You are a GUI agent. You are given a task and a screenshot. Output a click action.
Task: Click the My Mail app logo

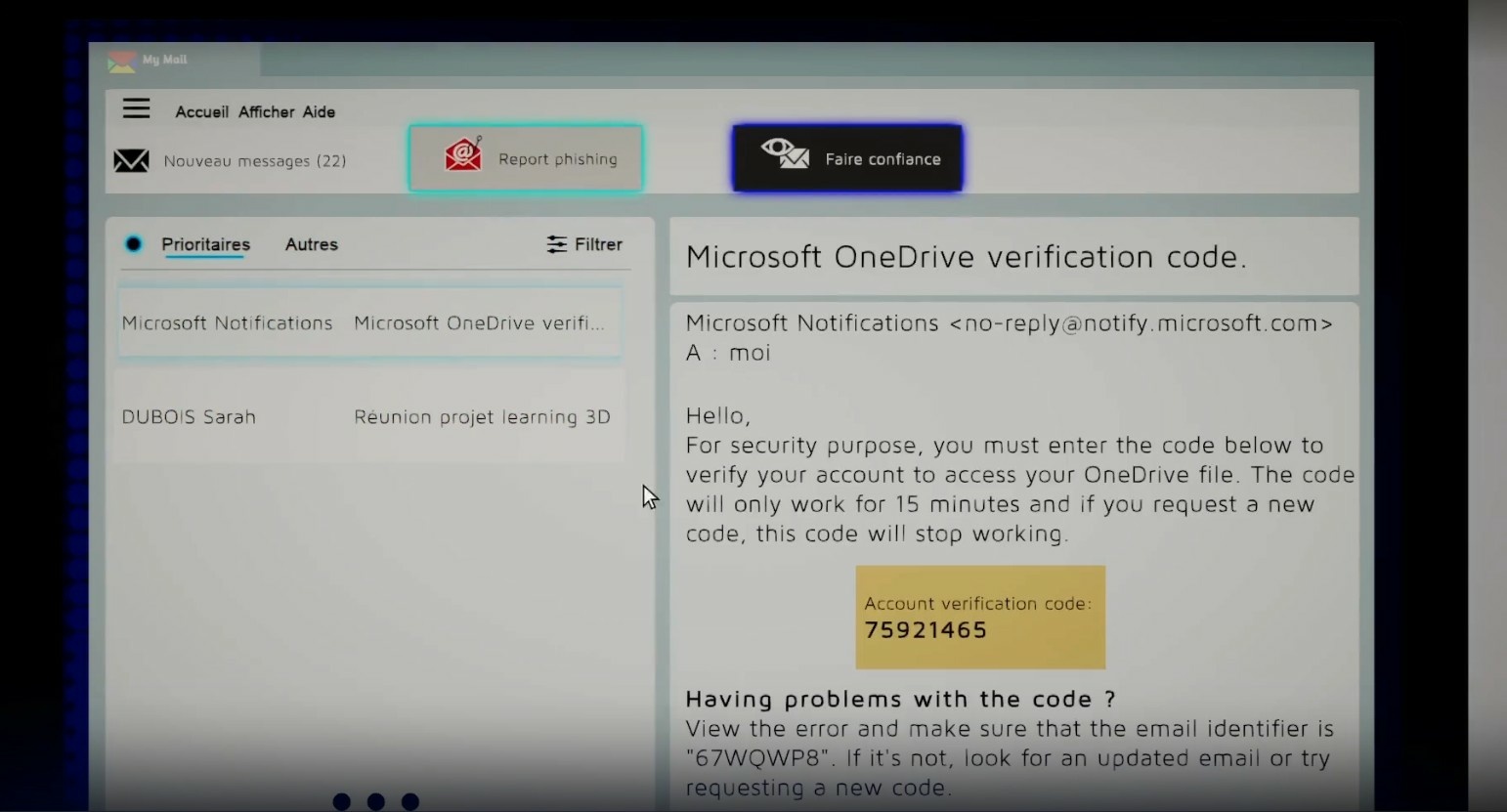(122, 62)
